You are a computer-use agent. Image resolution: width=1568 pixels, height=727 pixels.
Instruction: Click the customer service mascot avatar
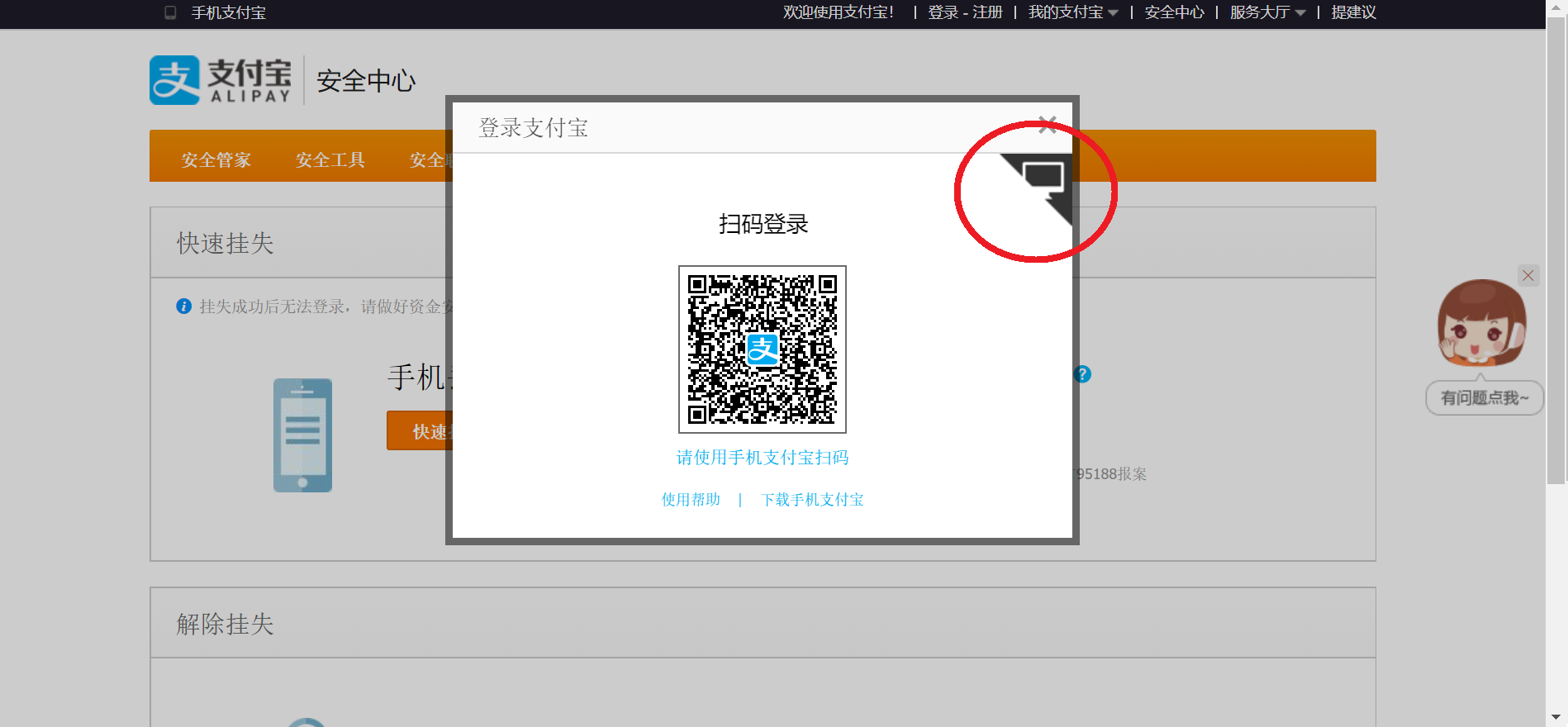click(1481, 323)
